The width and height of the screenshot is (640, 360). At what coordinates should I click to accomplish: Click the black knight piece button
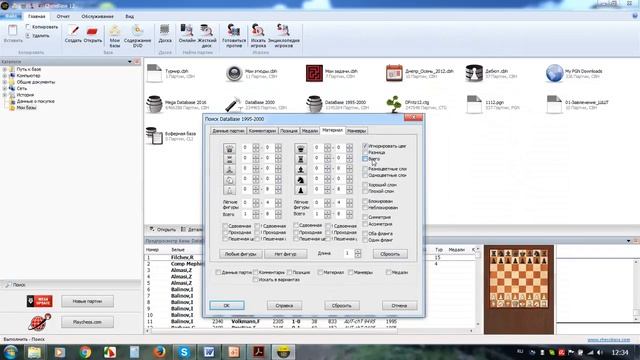[x=301, y=180]
